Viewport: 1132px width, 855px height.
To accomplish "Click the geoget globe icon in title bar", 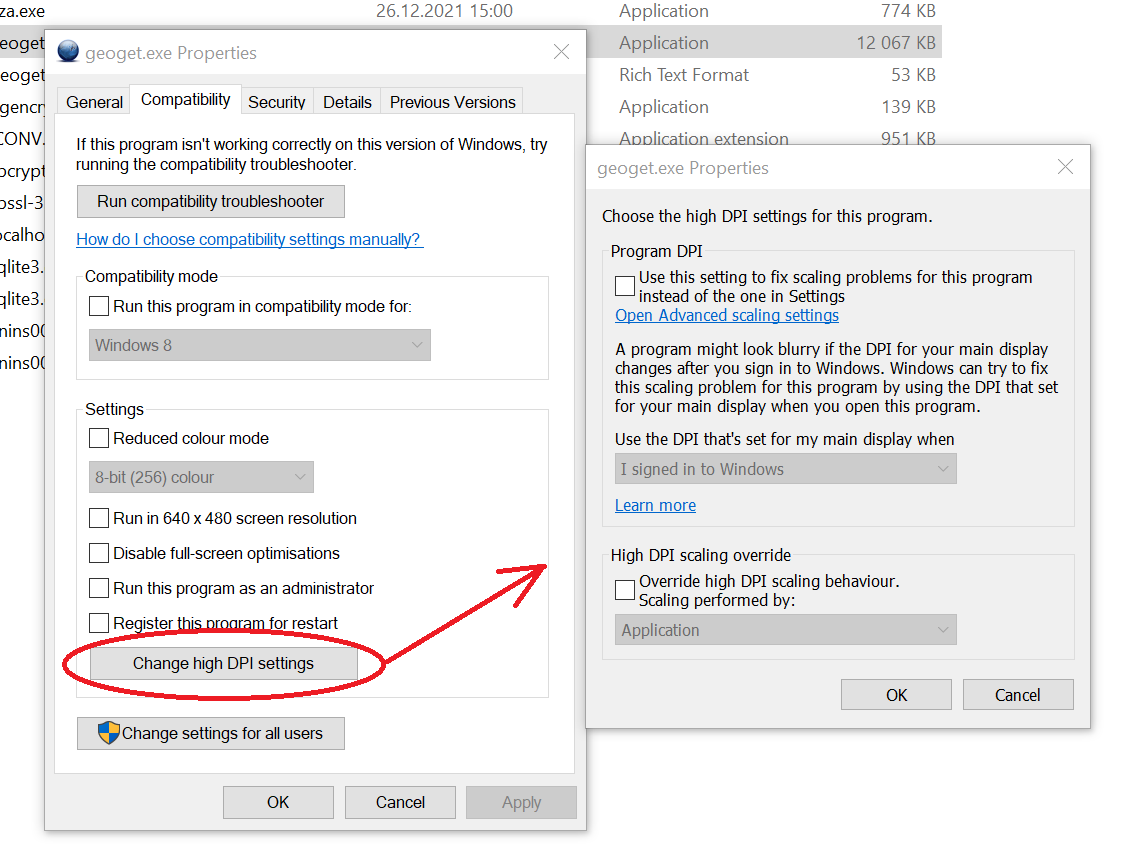I will (68, 51).
